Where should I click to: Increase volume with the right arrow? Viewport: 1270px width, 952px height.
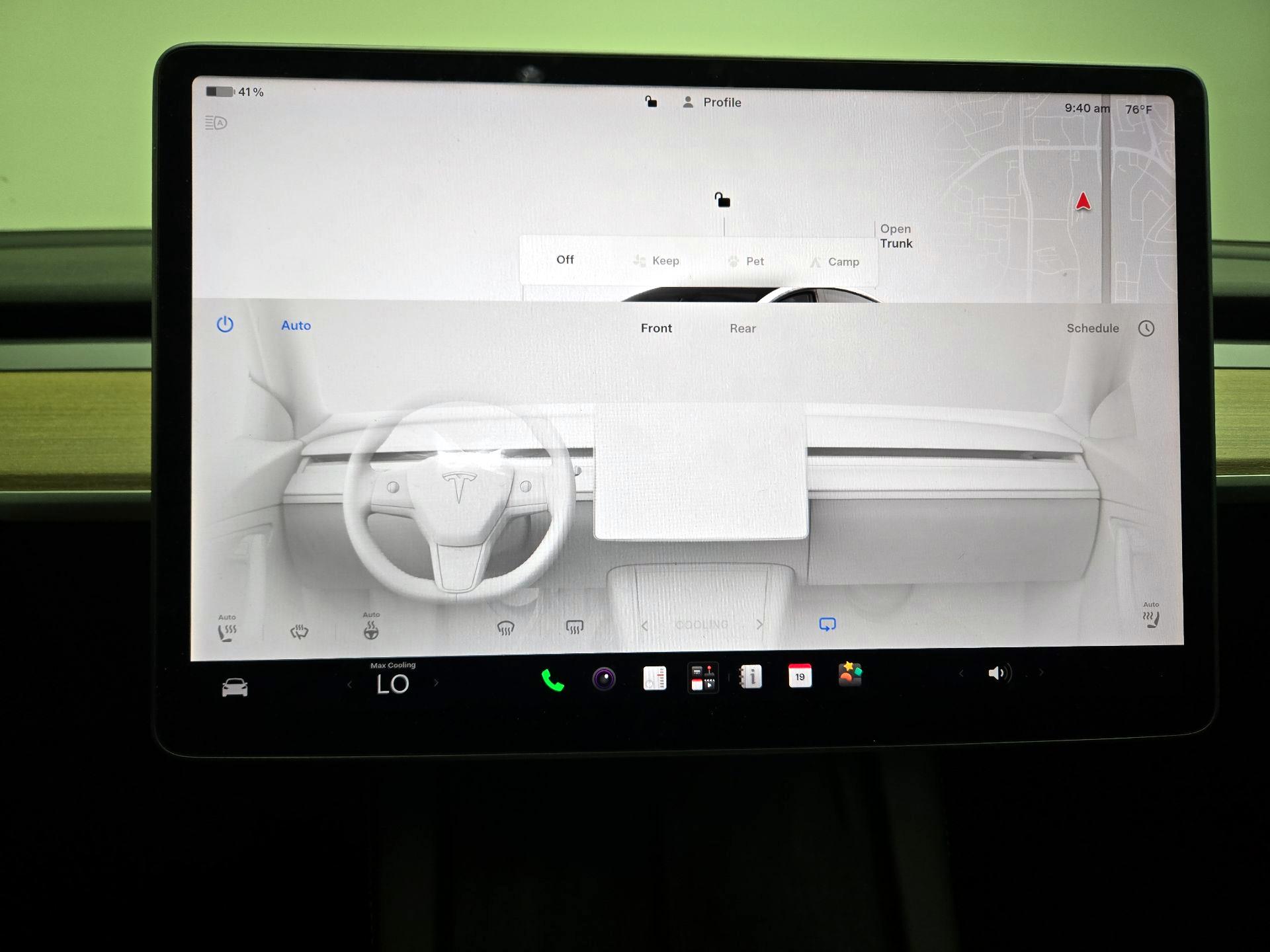1041,672
